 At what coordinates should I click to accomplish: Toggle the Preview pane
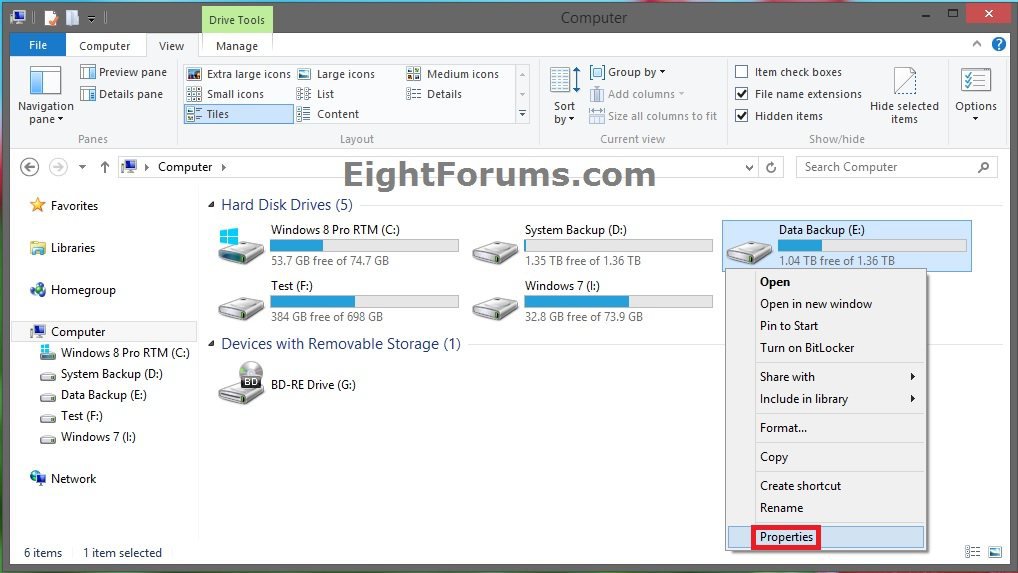click(123, 72)
